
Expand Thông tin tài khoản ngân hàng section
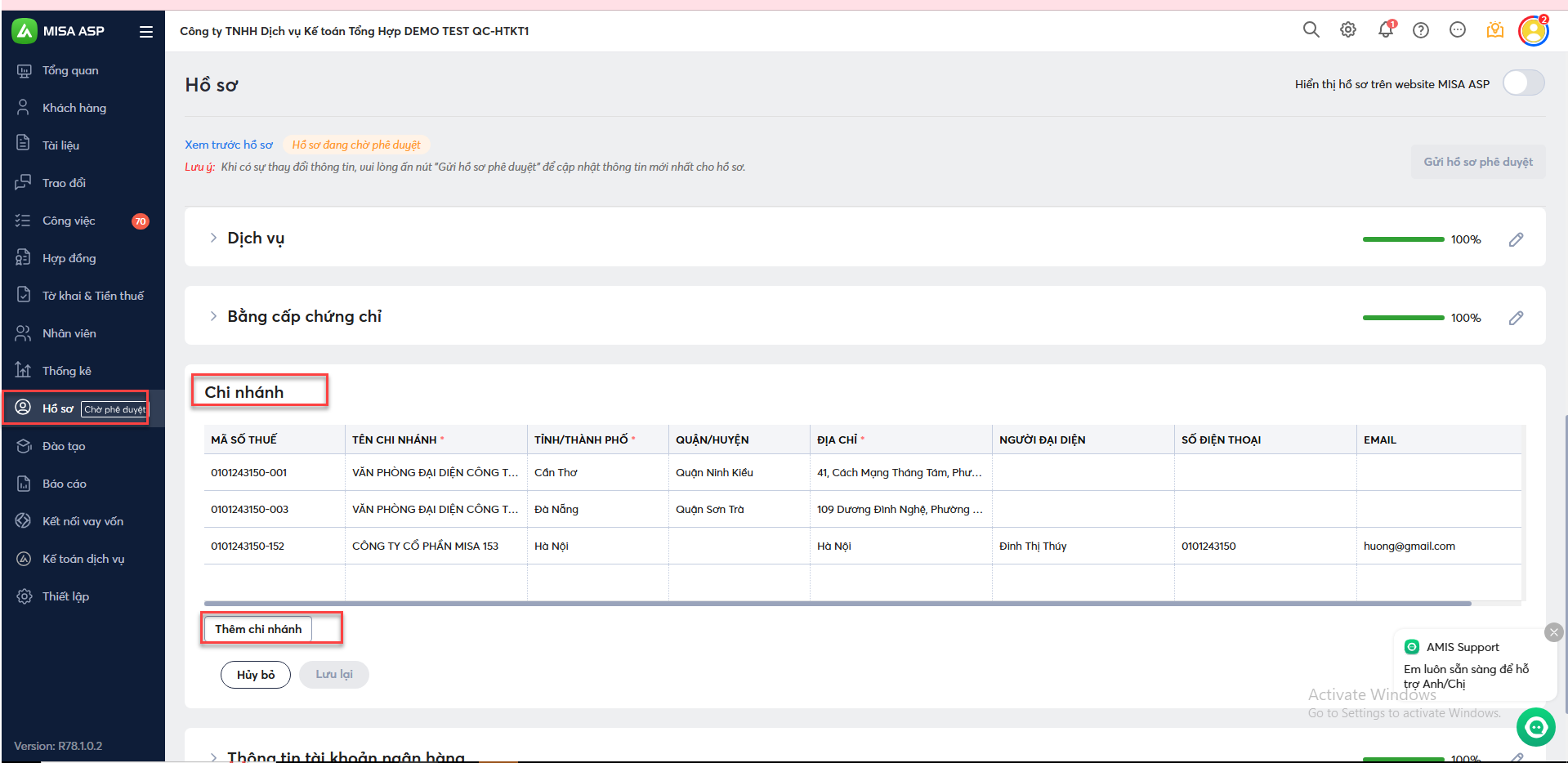[x=213, y=756]
